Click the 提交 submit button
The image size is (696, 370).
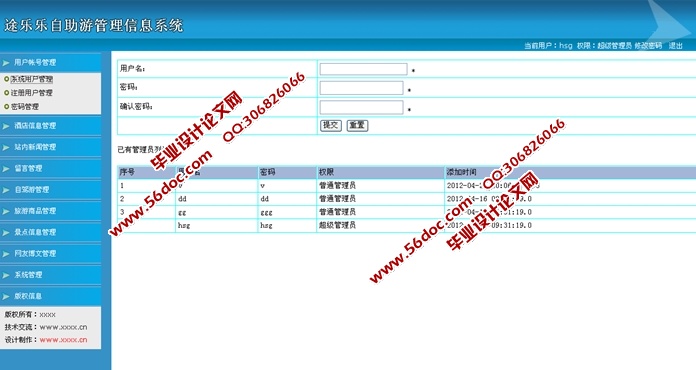click(x=331, y=125)
